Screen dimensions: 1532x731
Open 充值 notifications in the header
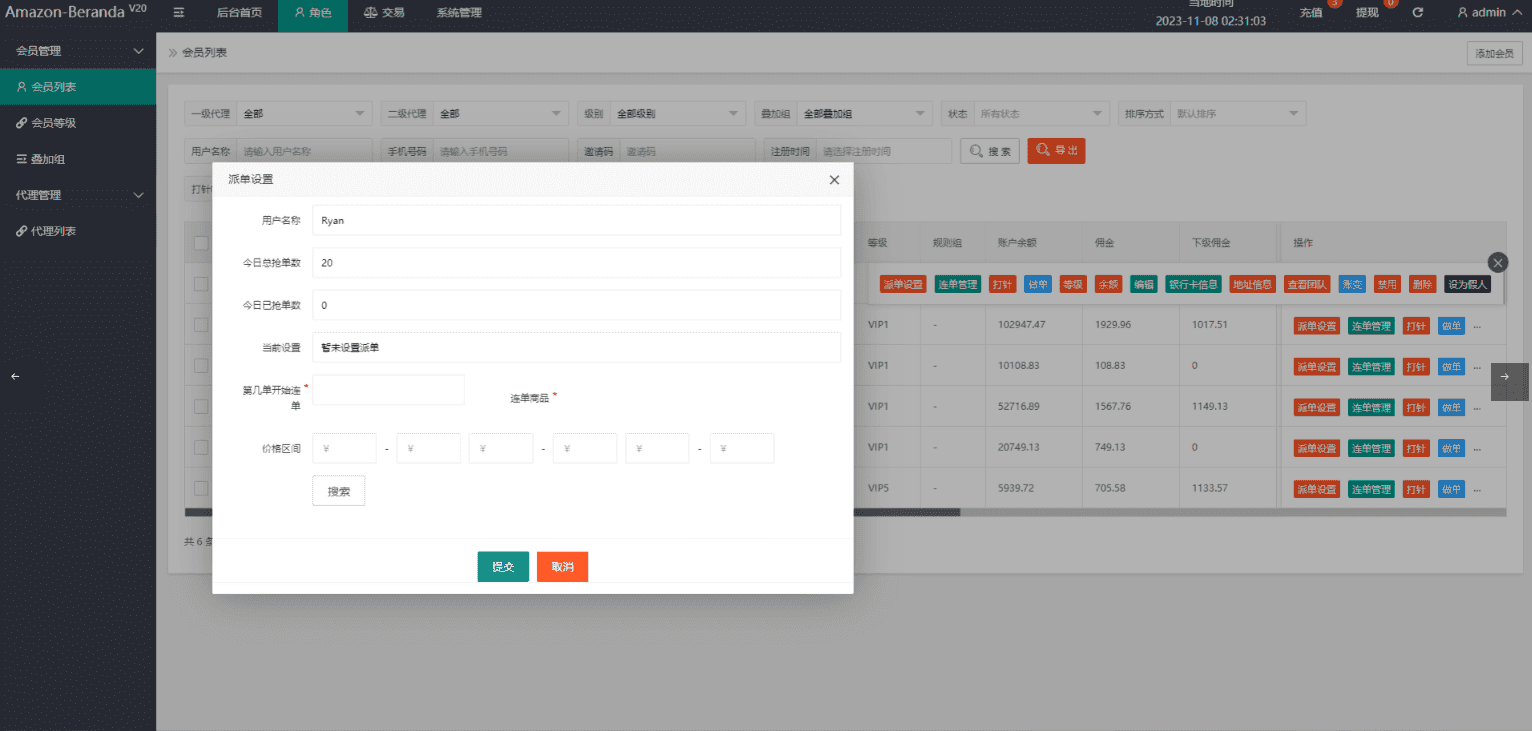[1310, 13]
